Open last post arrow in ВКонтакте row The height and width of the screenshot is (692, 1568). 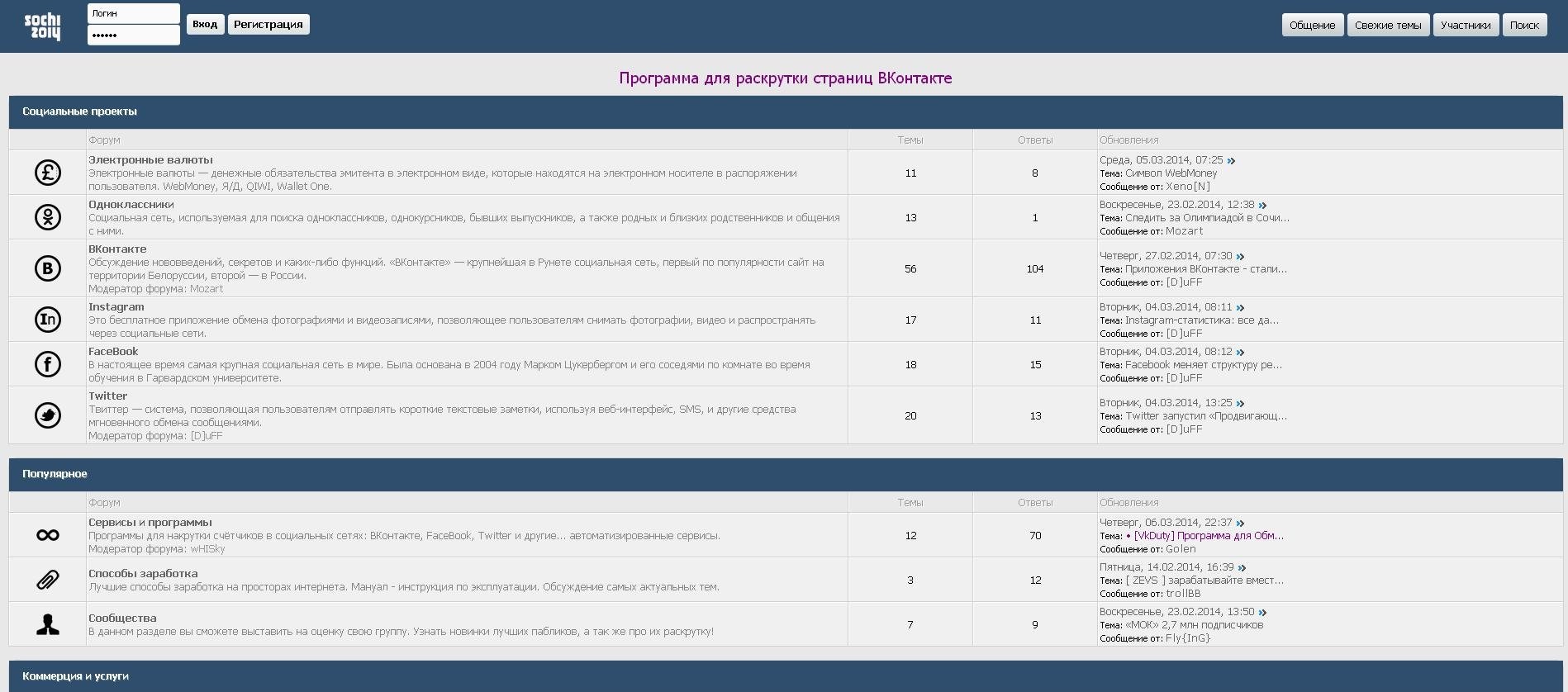pyautogui.click(x=1240, y=257)
